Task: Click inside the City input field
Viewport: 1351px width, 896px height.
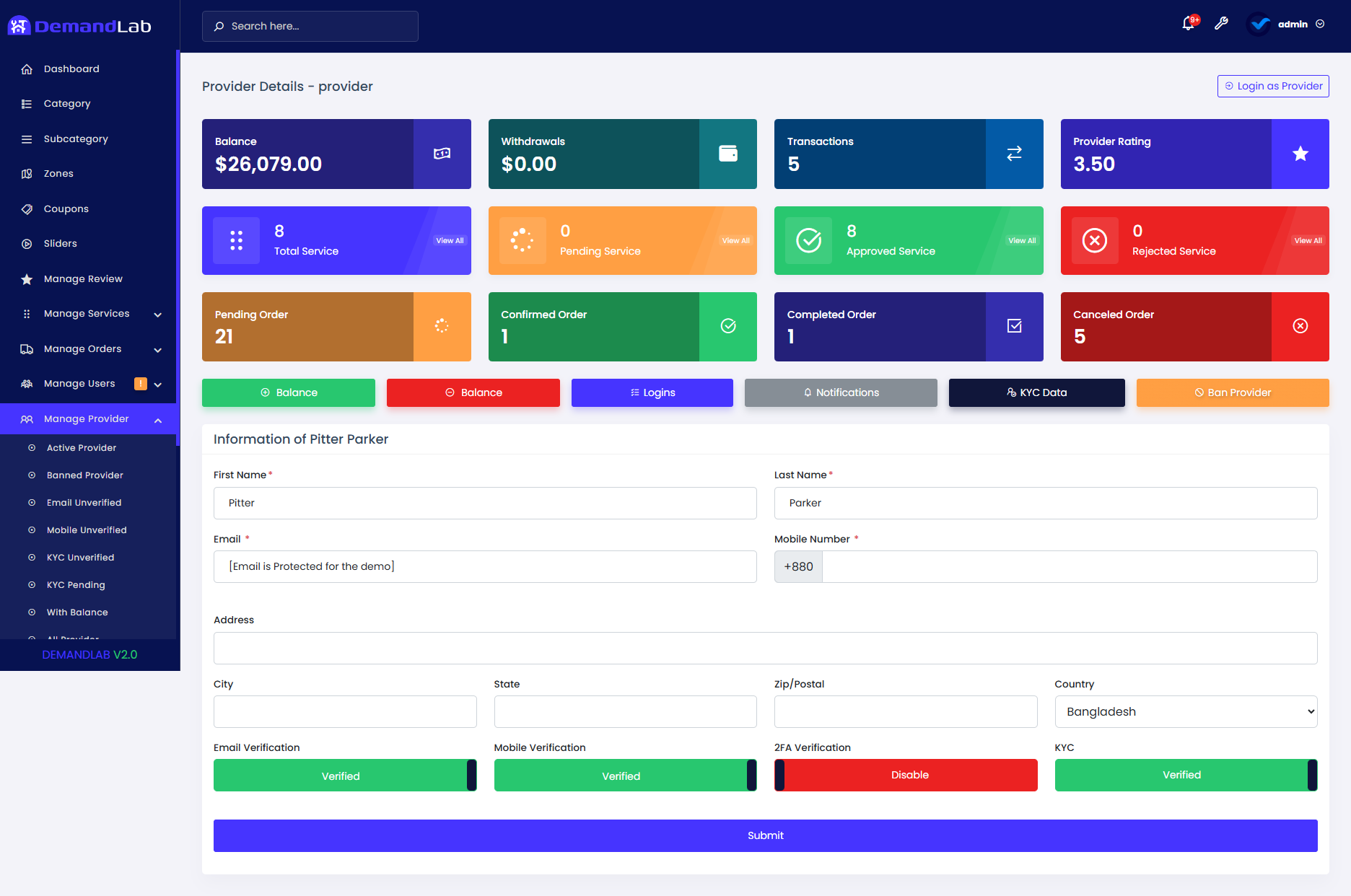Action: tap(344, 711)
